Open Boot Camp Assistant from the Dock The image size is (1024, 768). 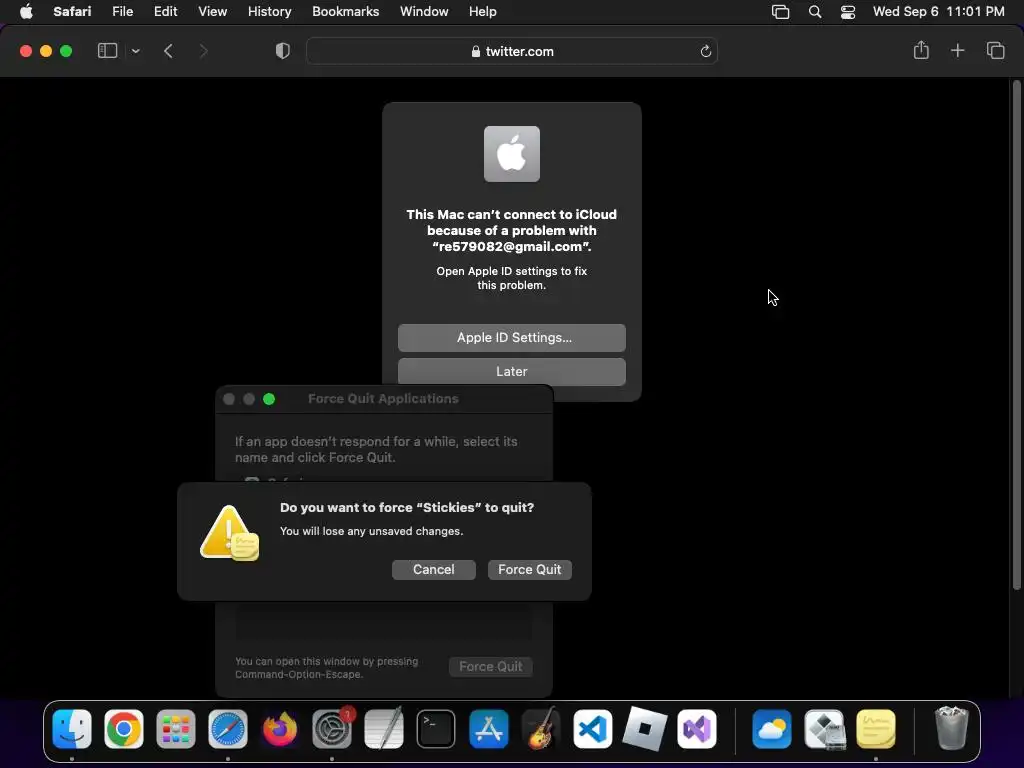824,729
